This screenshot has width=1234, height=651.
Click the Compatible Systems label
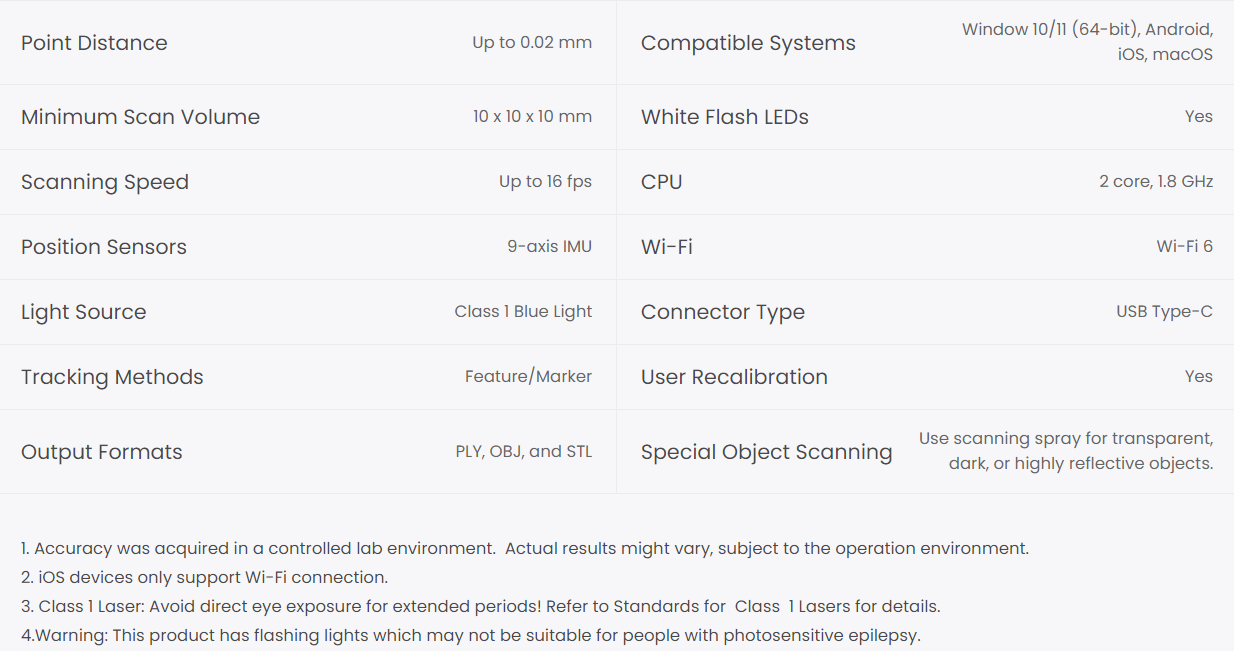pyautogui.click(x=748, y=43)
